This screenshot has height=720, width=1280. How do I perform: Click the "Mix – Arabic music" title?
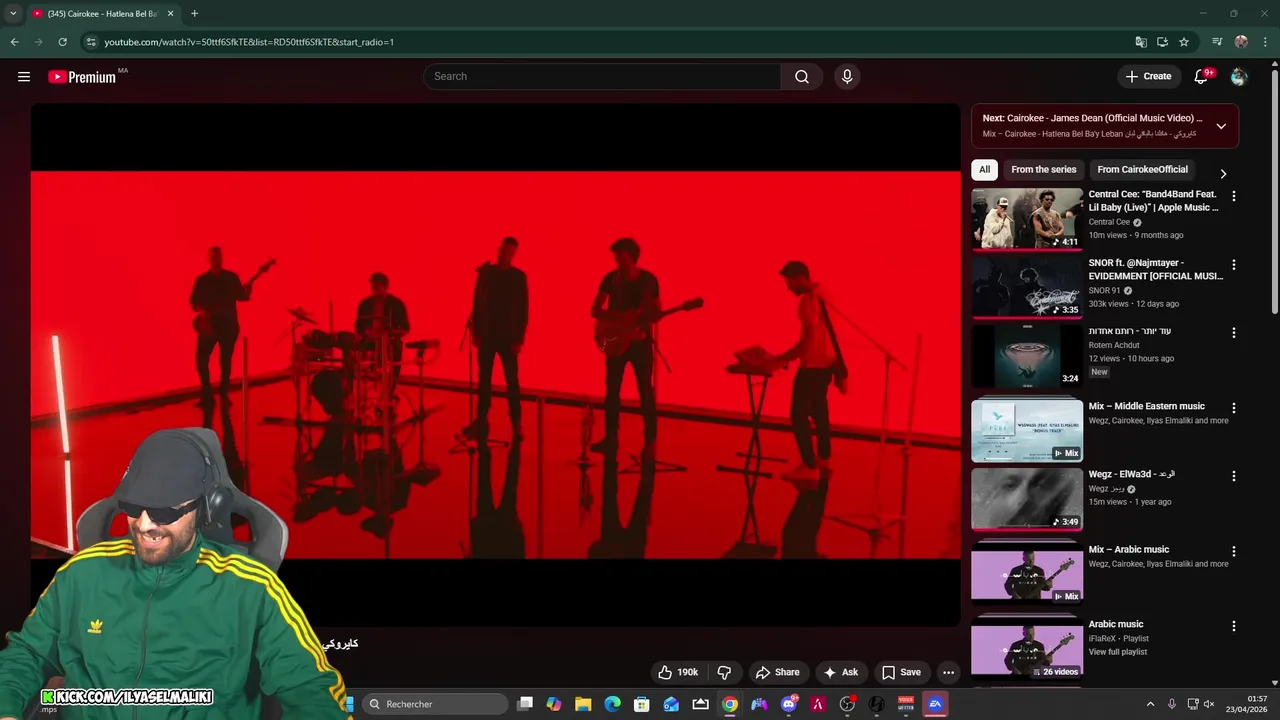[x=1129, y=549]
